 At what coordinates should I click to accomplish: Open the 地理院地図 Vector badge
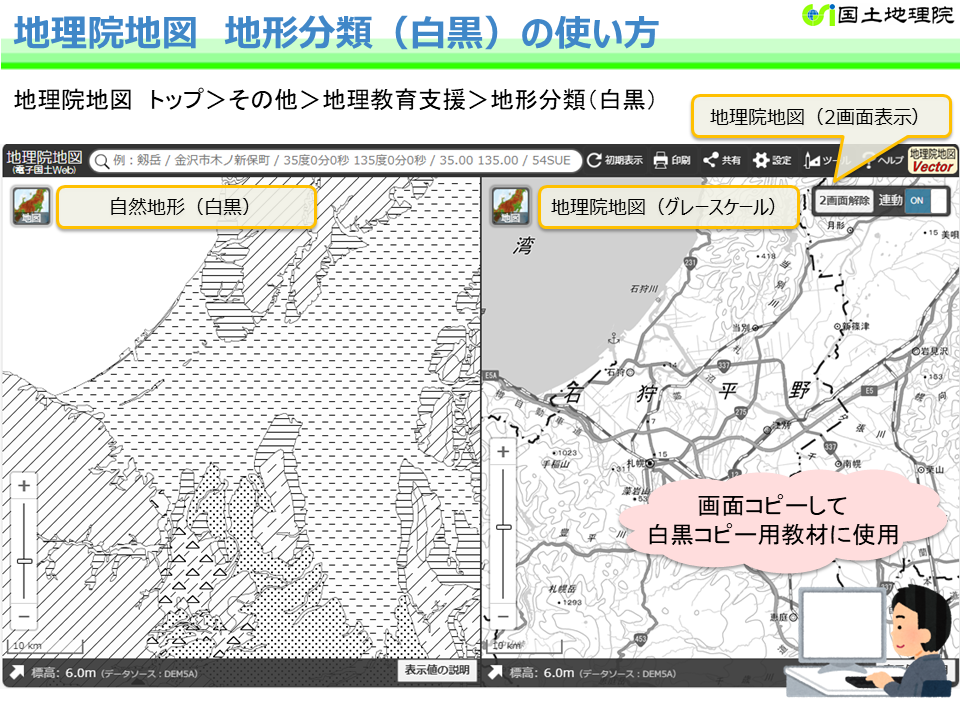[x=932, y=160]
